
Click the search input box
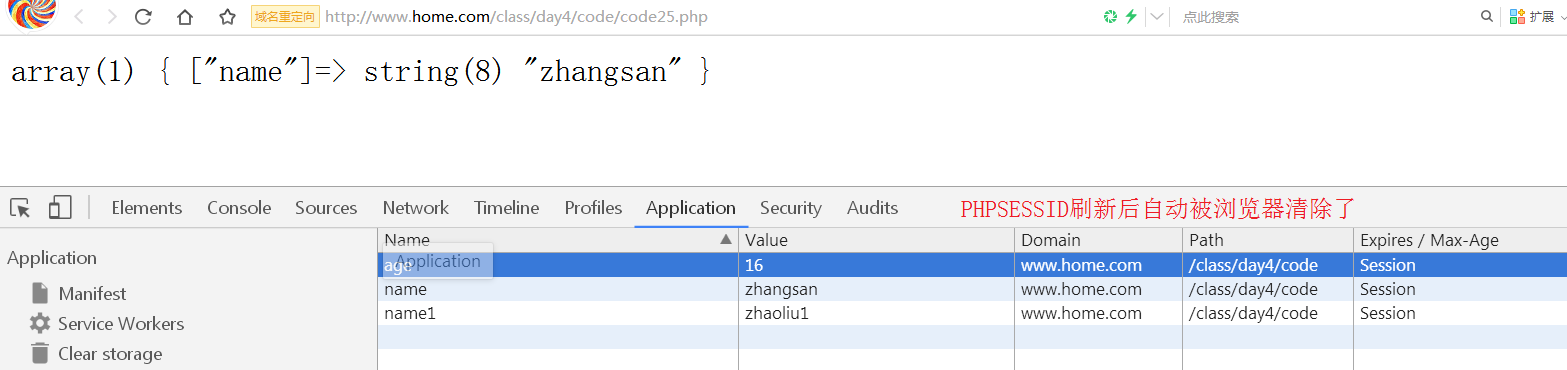[1325, 17]
